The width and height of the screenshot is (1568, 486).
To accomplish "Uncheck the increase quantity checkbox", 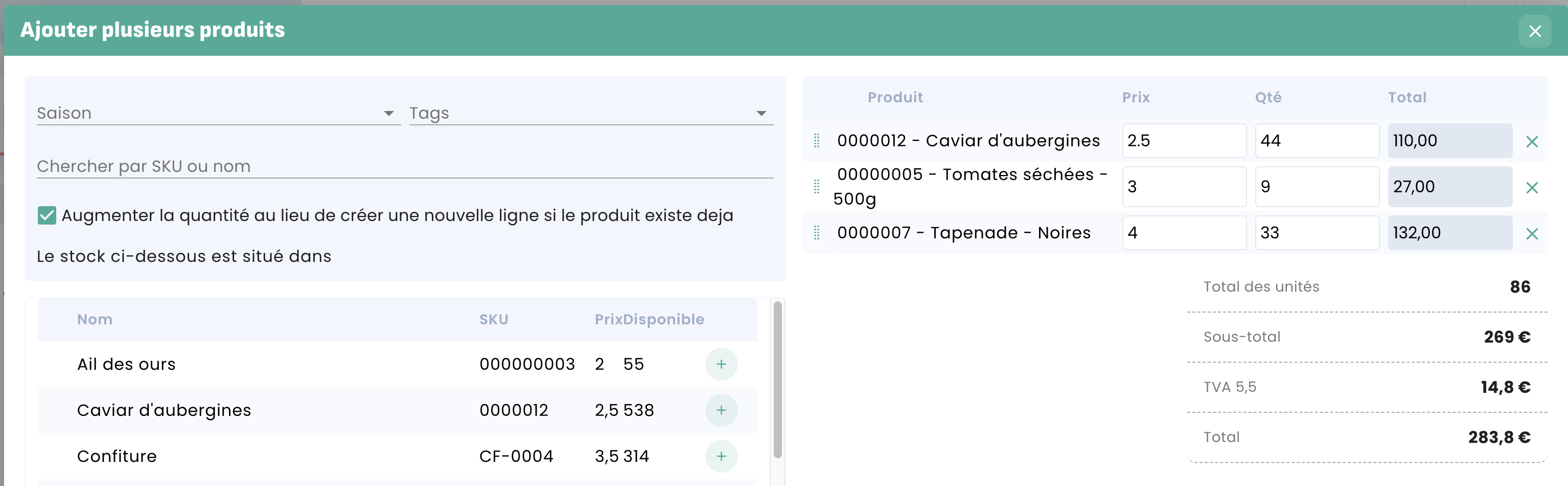I will [47, 215].
